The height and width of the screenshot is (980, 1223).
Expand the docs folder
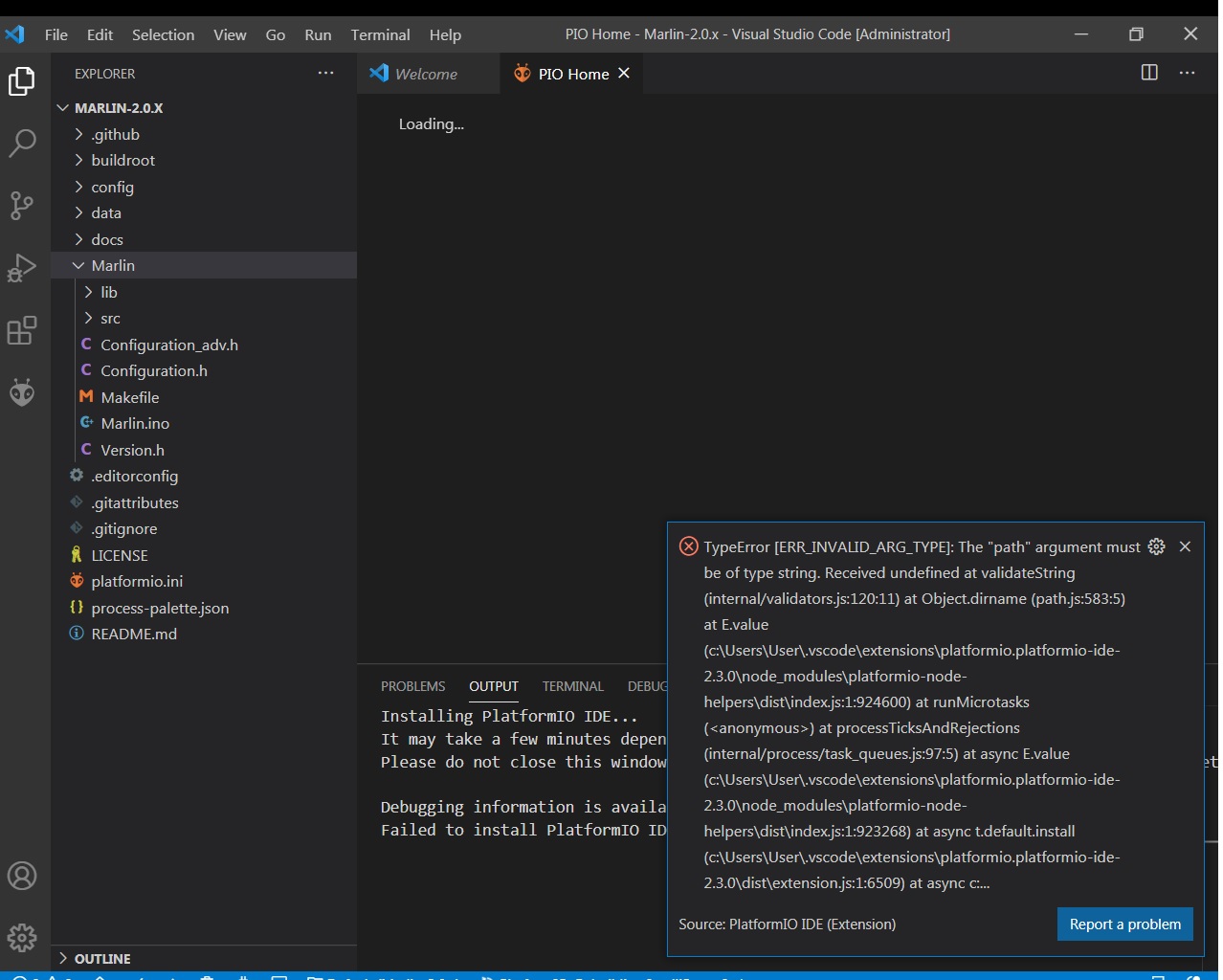pyautogui.click(x=204, y=239)
